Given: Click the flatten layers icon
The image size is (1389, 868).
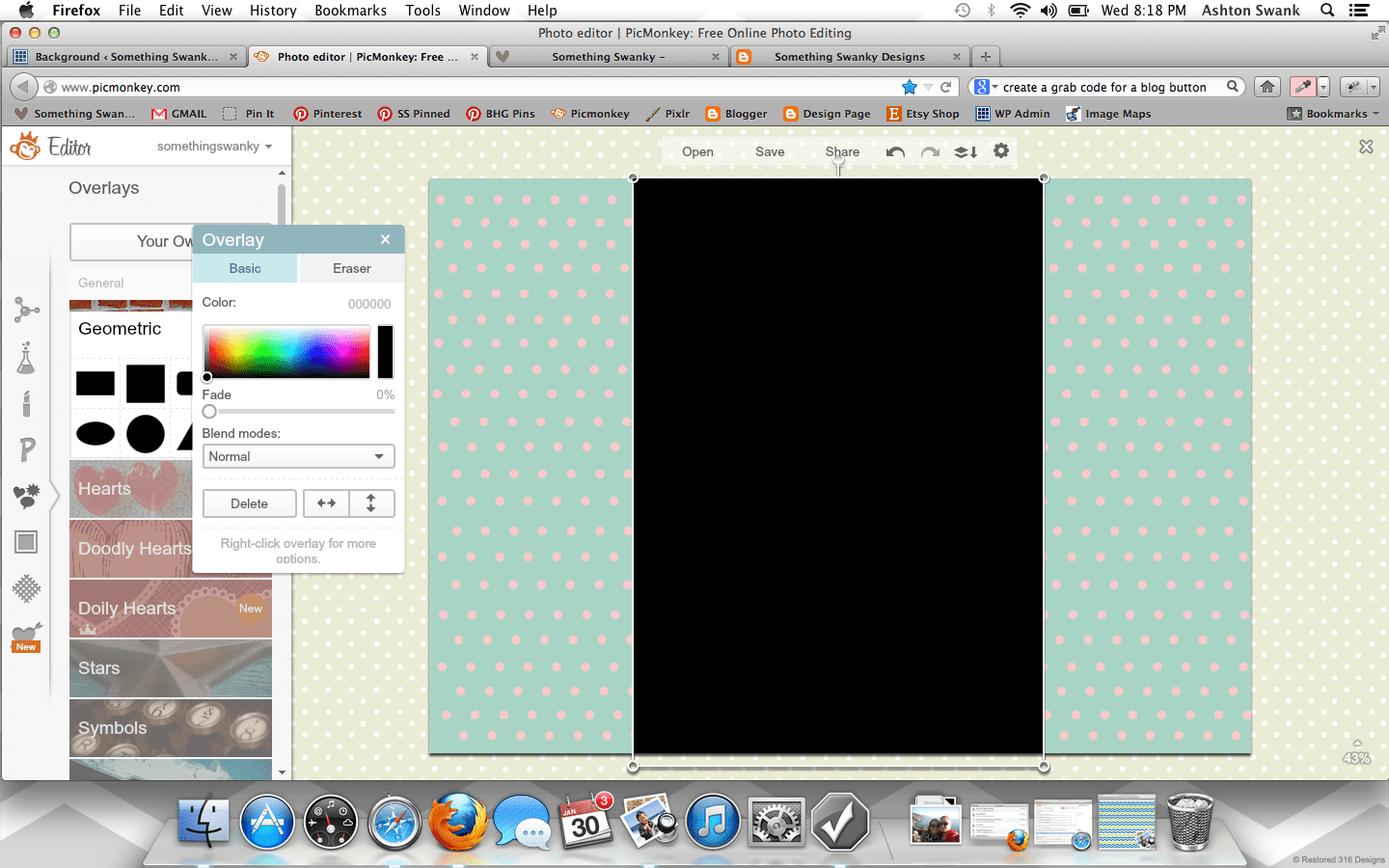Looking at the screenshot, I should click(x=966, y=151).
